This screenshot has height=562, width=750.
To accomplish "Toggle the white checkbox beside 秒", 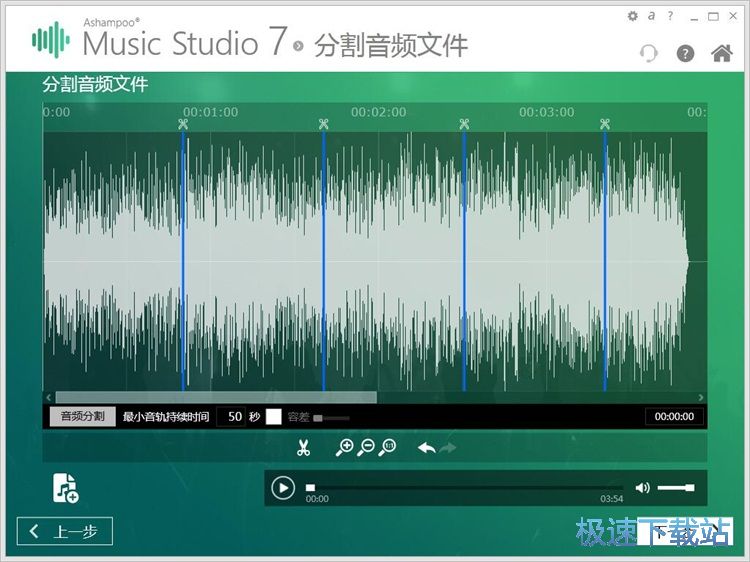I will coord(273,417).
